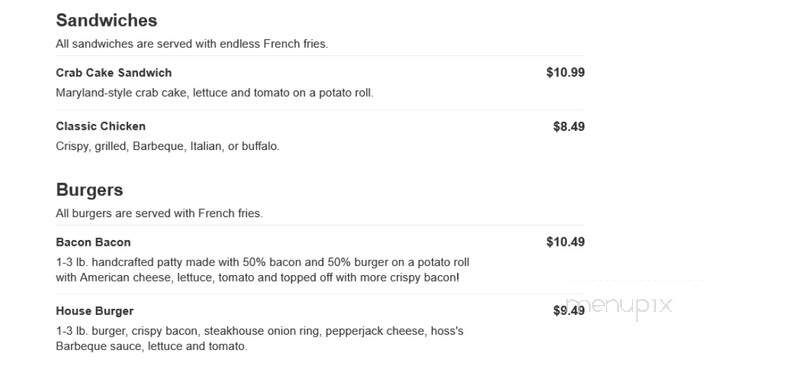Click the $10.99 Crab Cake price
Viewport: 798px width, 388px height.
click(x=565, y=72)
